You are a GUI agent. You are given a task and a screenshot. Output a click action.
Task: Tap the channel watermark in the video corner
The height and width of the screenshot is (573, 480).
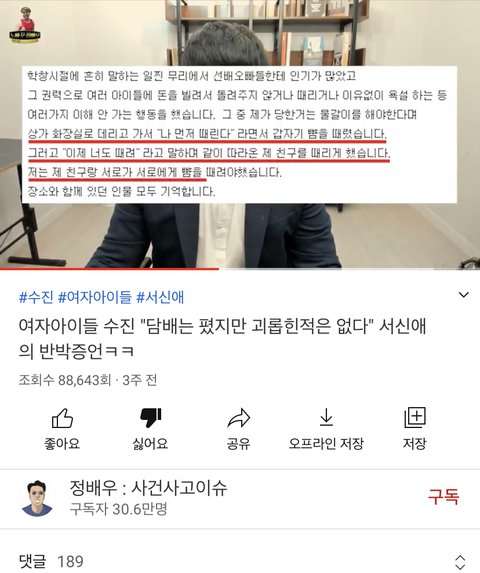point(25,25)
